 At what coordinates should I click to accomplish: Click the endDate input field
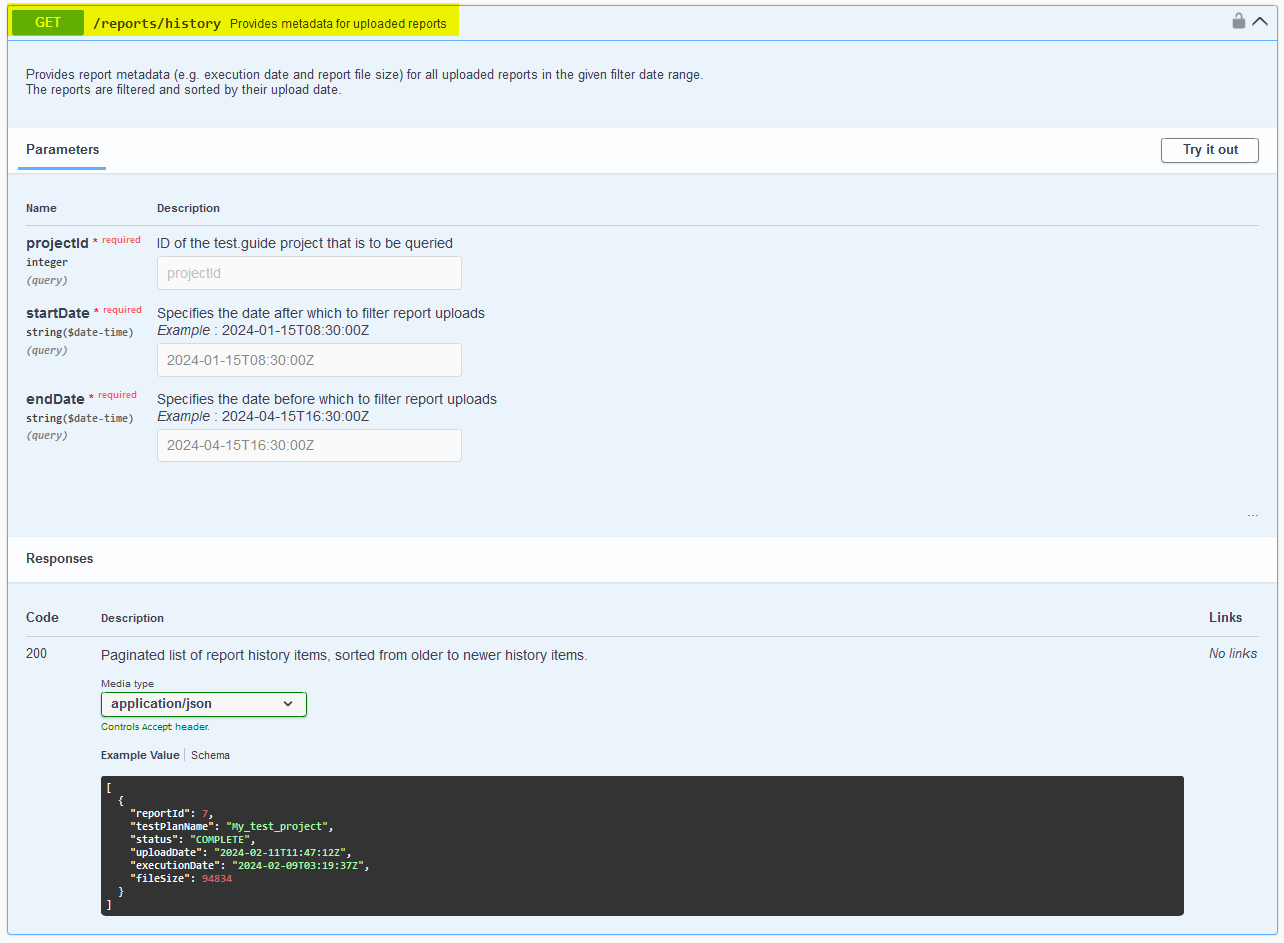[x=309, y=445]
